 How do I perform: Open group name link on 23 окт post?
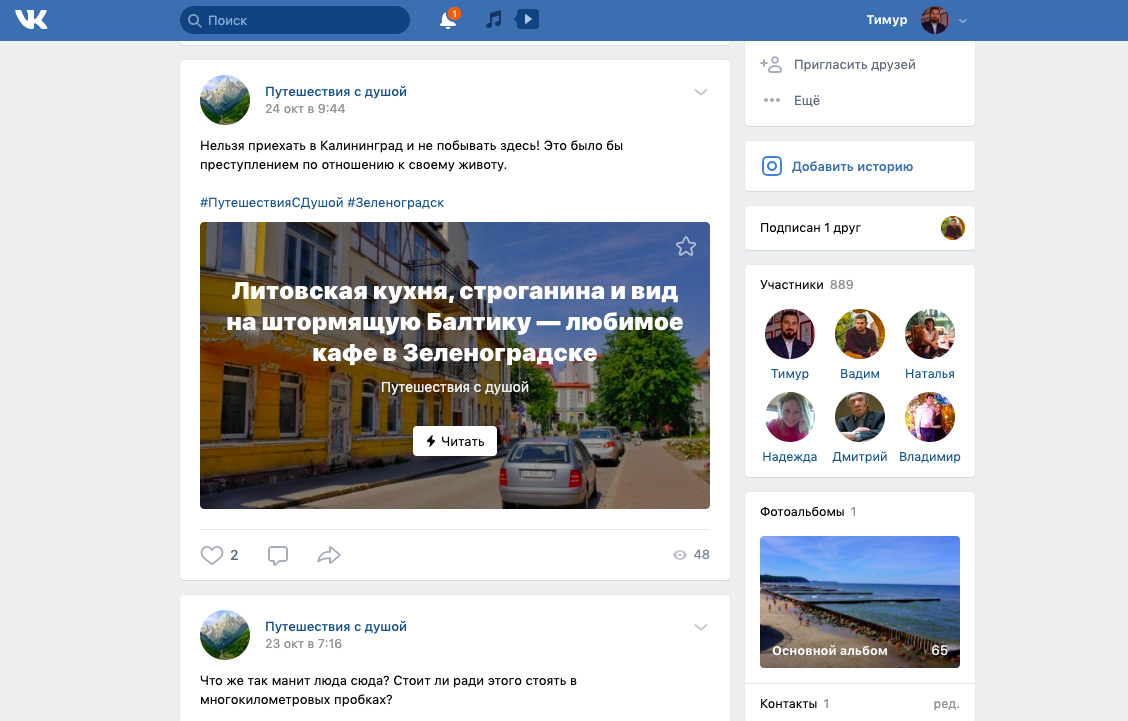[336, 627]
